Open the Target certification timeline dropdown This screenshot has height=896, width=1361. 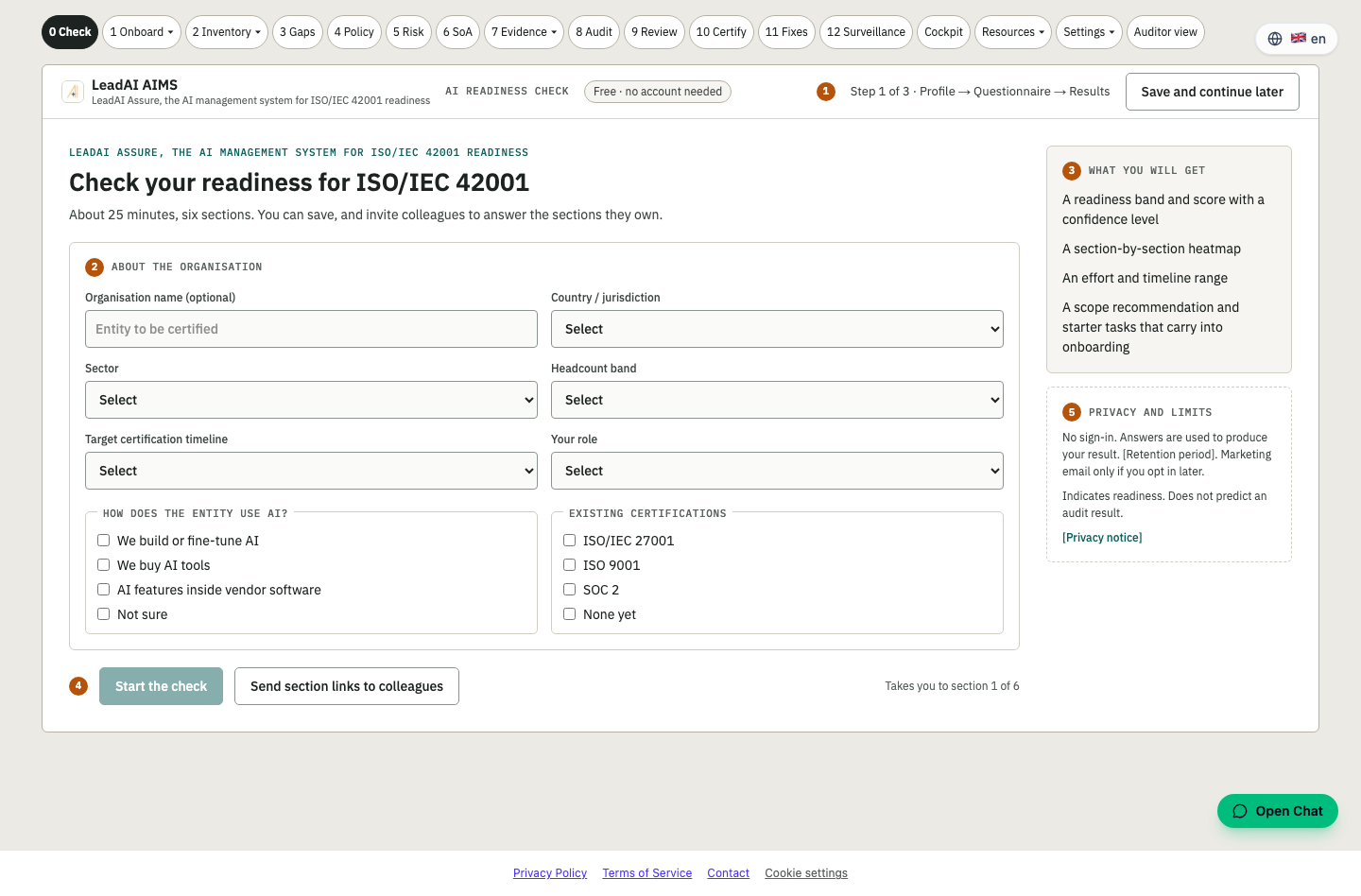(311, 471)
